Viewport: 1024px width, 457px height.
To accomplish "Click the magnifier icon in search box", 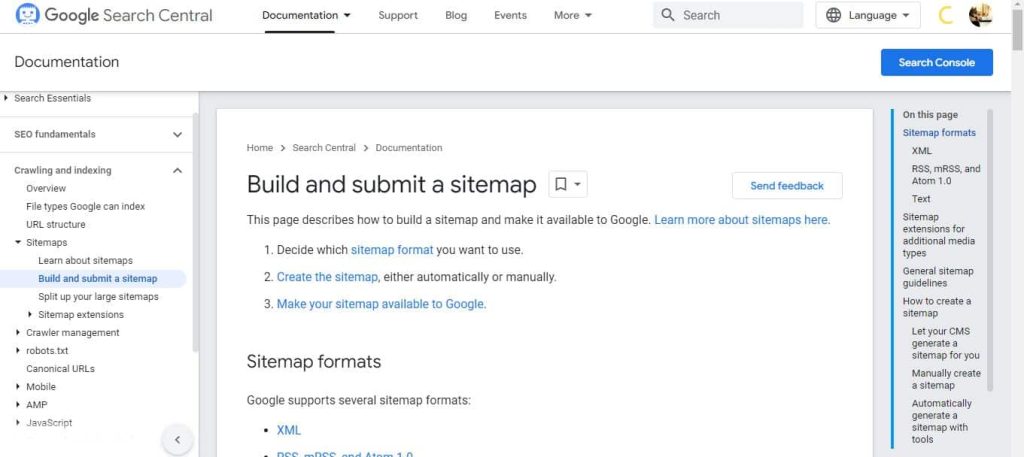I will click(x=667, y=15).
